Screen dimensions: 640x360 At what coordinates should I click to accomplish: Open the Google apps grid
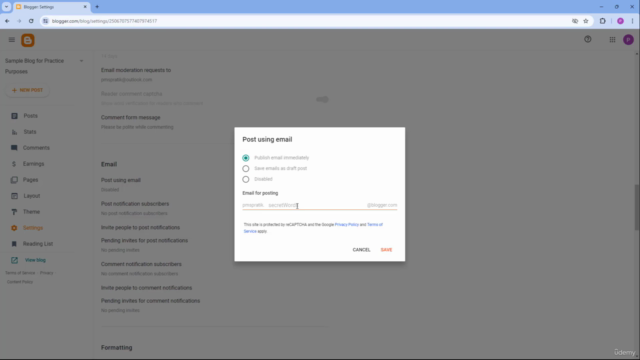click(x=612, y=40)
